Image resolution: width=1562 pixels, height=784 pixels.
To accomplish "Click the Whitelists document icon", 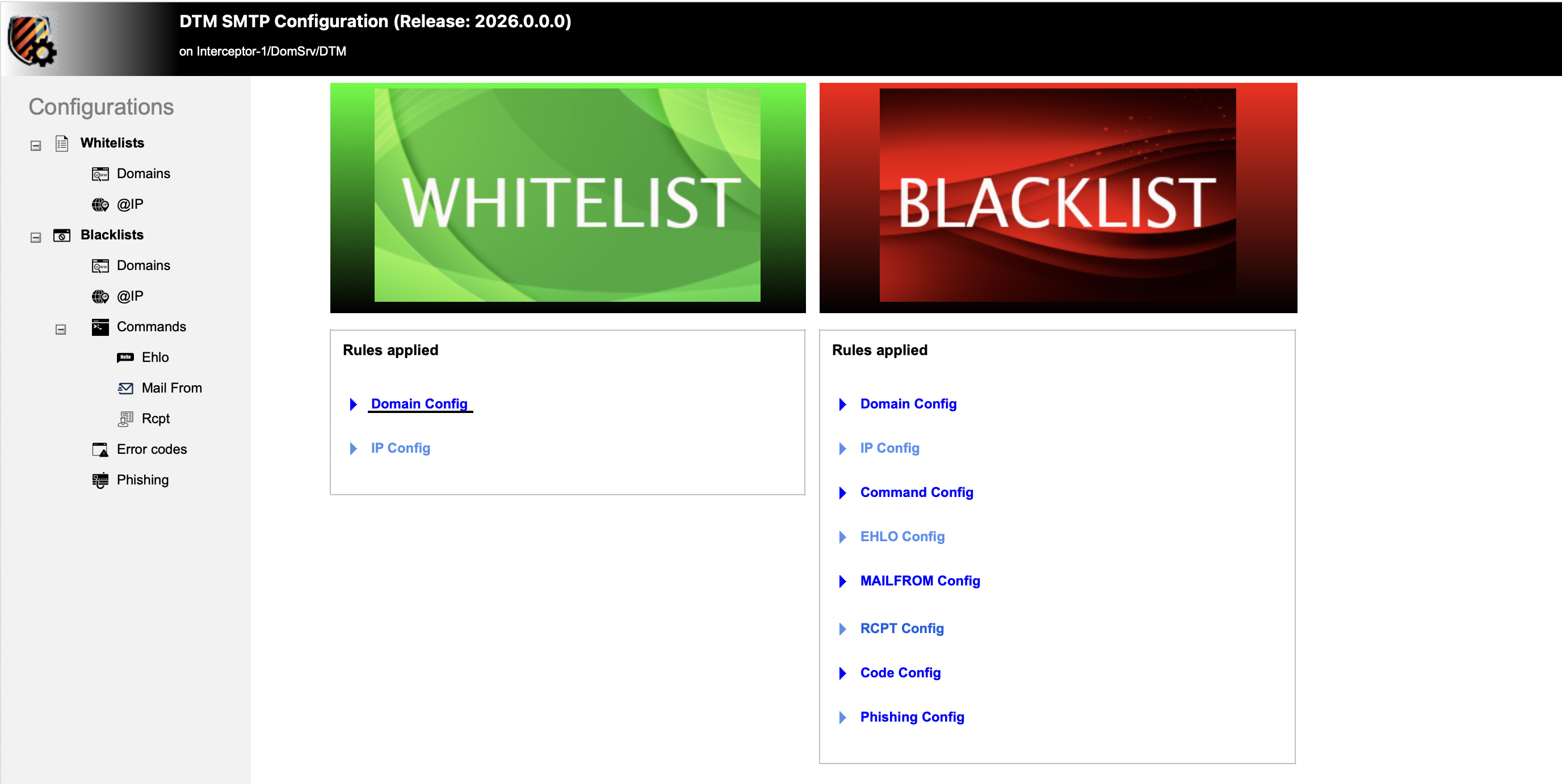I will click(x=62, y=144).
